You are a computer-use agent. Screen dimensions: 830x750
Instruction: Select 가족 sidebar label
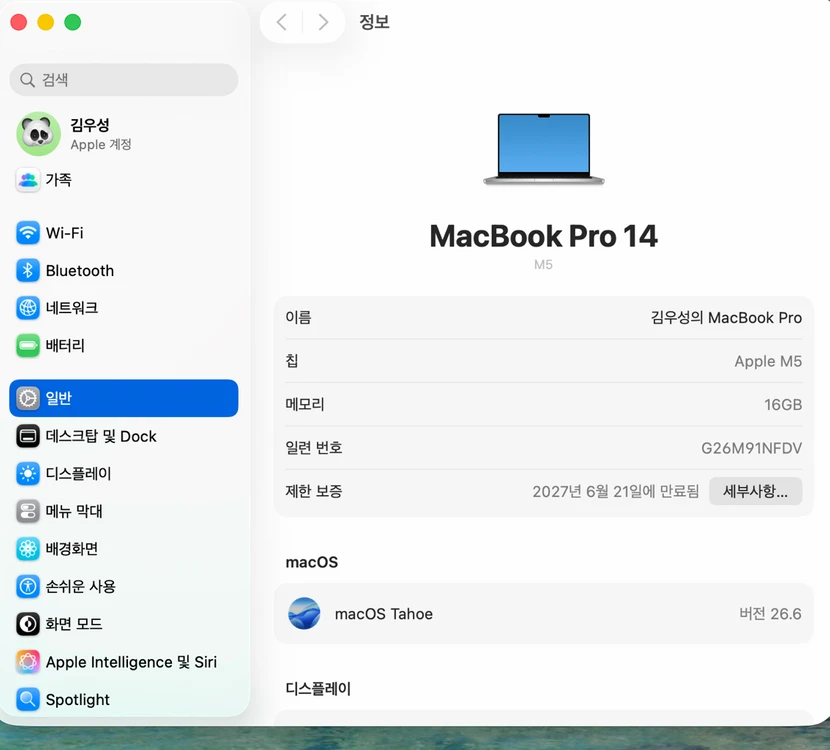pyautogui.click(x=58, y=180)
